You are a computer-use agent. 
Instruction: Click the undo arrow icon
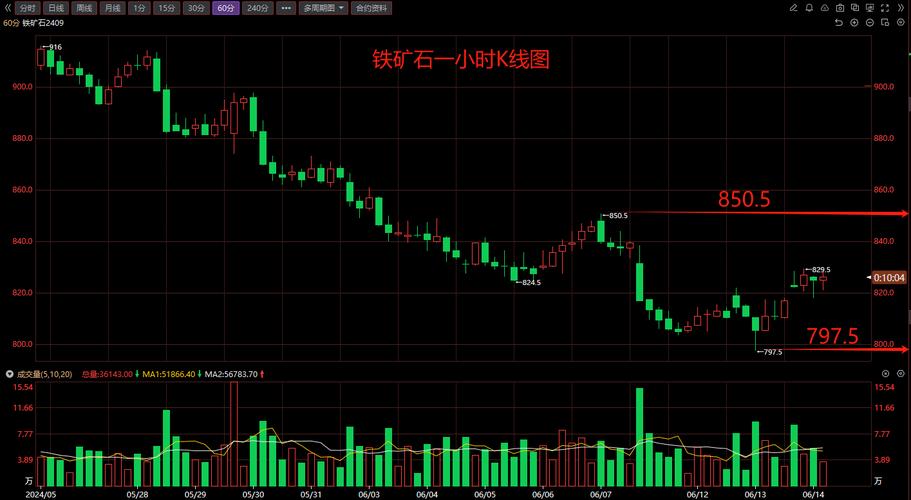[x=838, y=23]
